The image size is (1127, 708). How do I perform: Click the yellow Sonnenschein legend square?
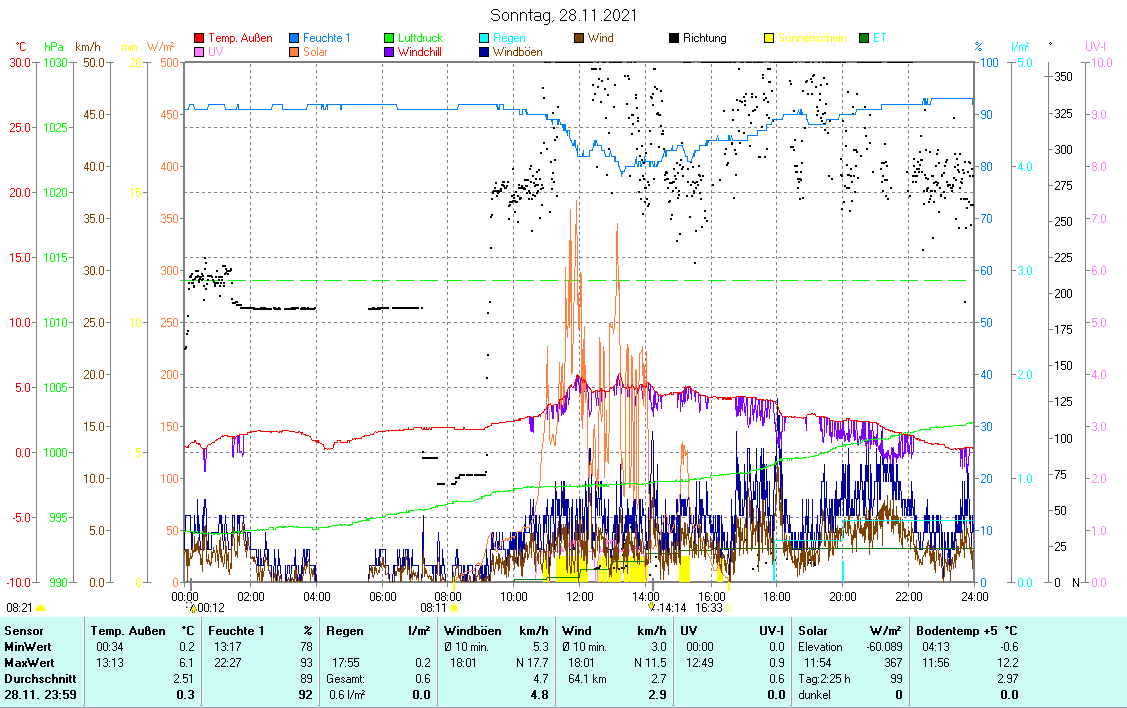click(770, 39)
